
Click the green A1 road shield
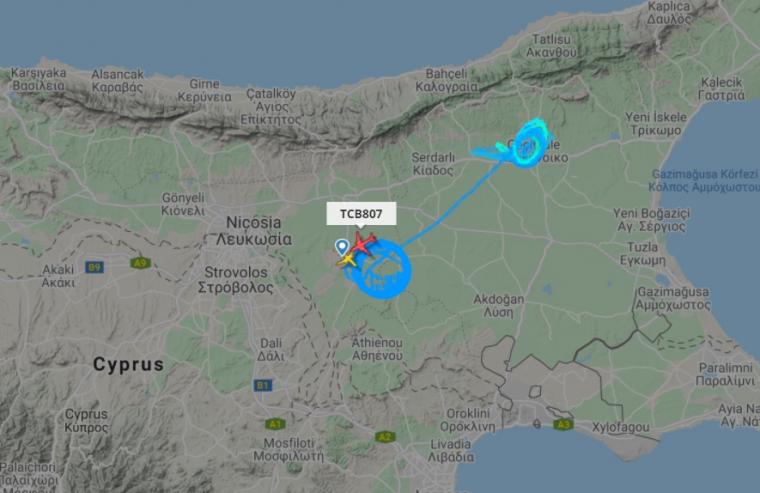[x=275, y=424]
